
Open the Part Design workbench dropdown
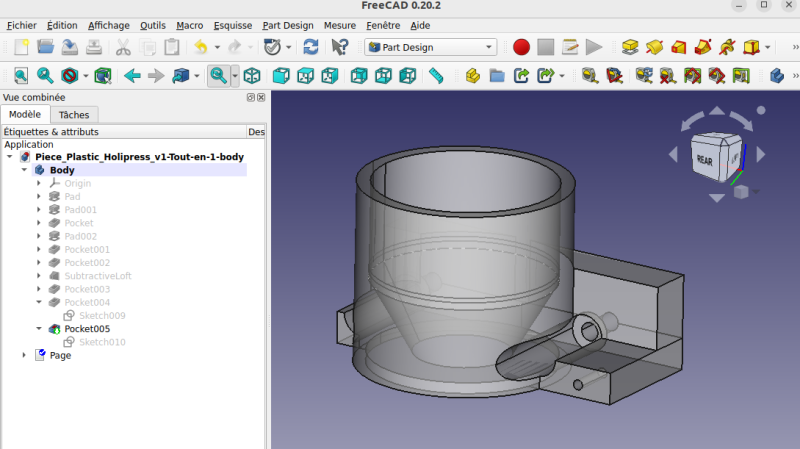coord(431,47)
